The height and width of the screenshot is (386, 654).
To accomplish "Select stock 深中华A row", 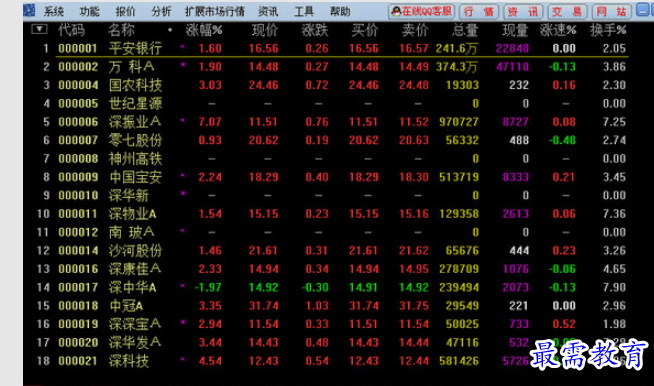I will 332,287.
